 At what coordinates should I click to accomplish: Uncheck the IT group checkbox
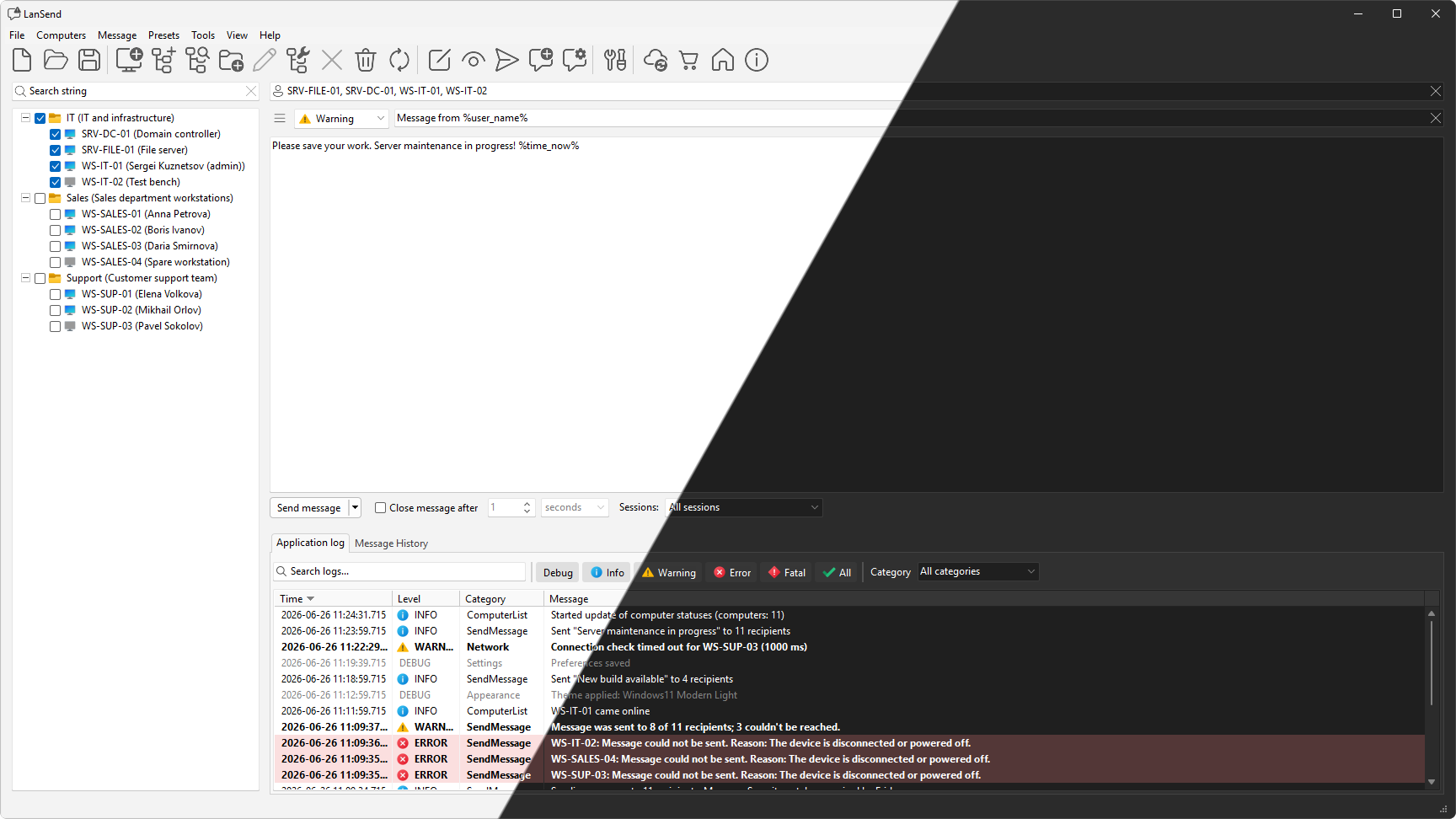(40, 118)
